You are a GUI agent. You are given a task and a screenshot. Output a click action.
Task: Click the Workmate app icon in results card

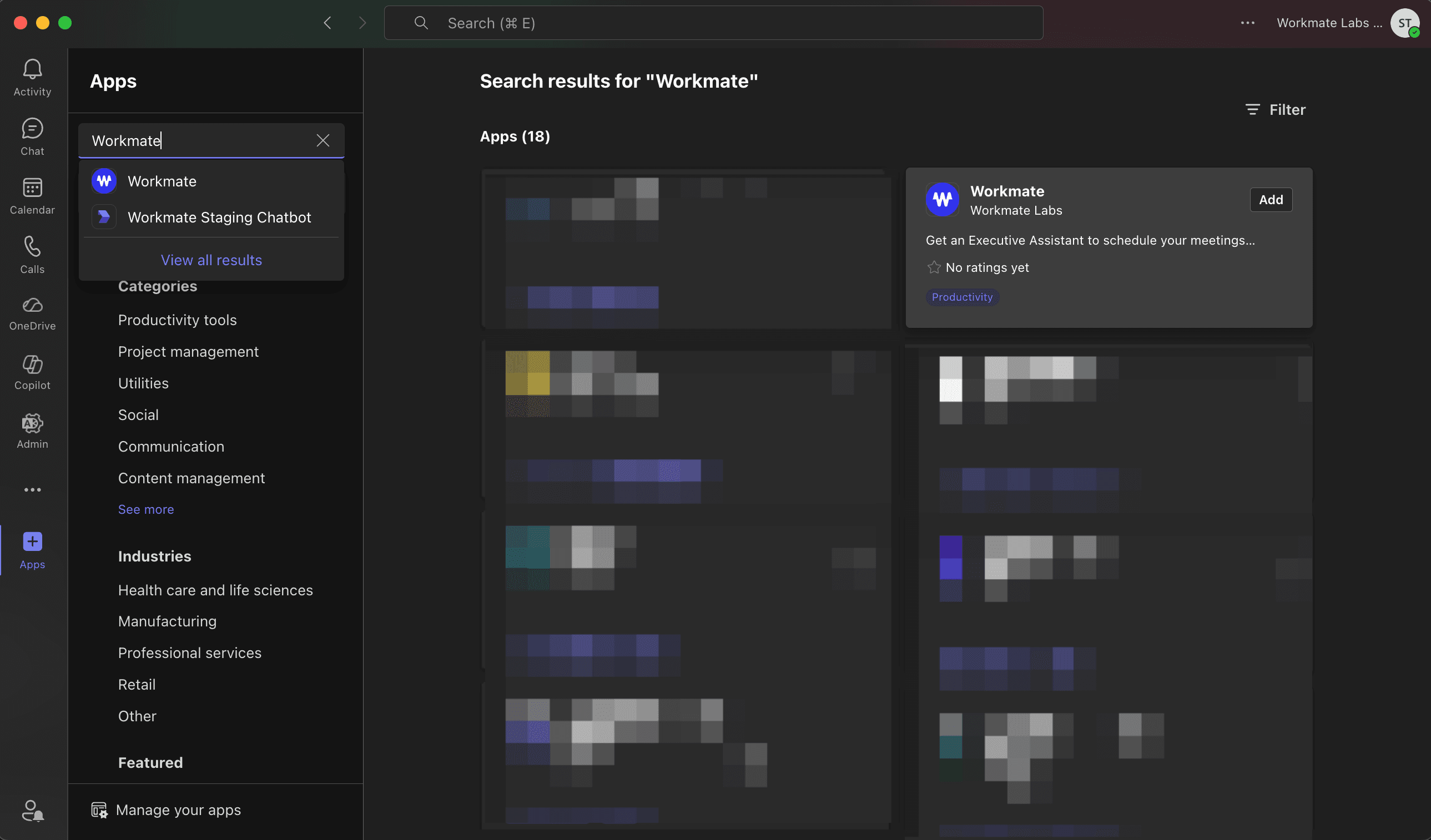pyautogui.click(x=943, y=199)
